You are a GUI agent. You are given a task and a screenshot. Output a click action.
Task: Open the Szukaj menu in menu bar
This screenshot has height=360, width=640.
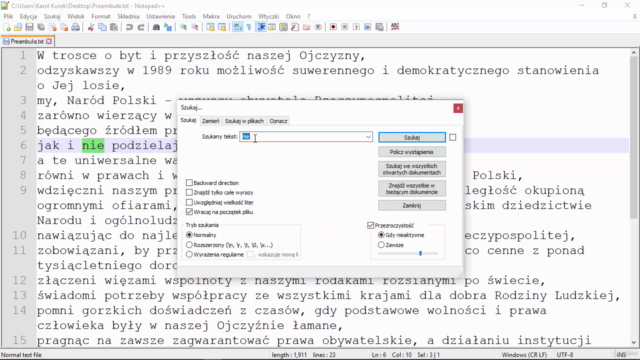52,16
